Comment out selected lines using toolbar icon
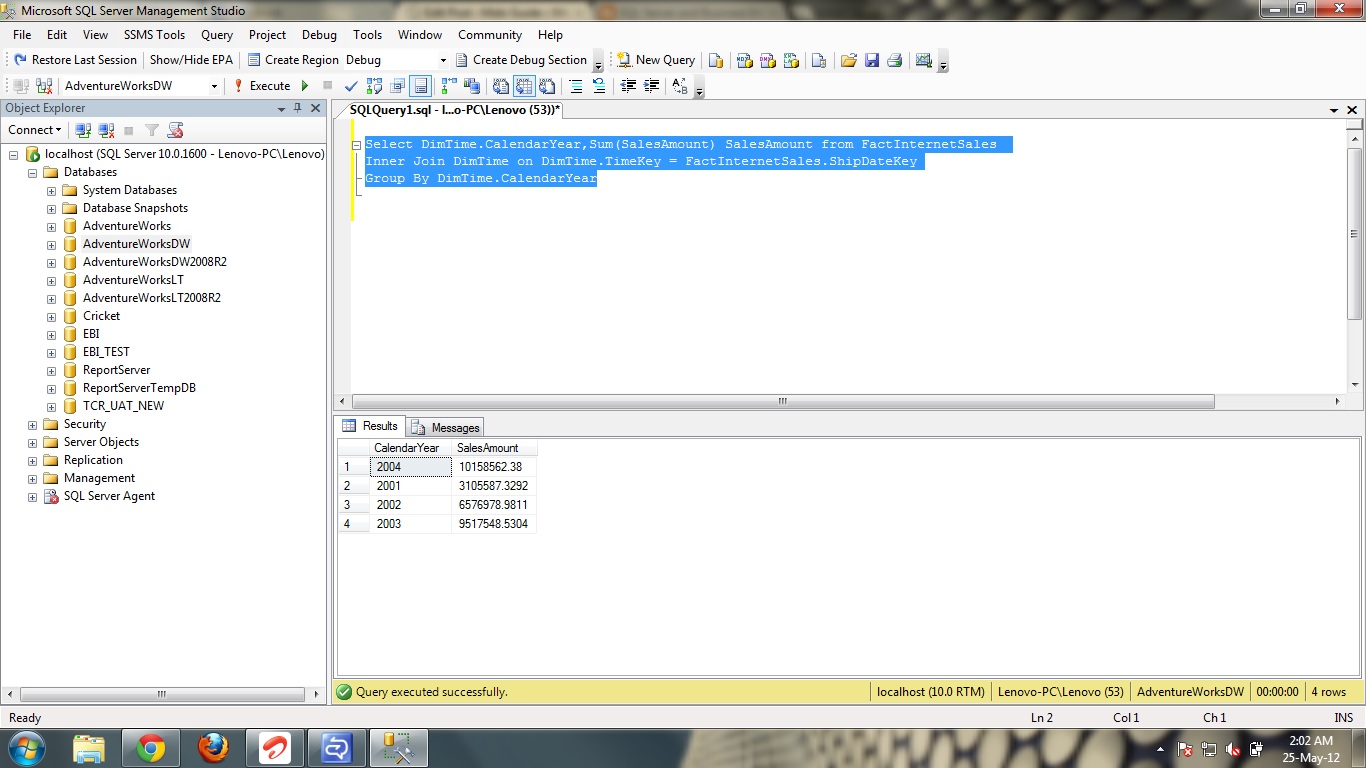 pyautogui.click(x=577, y=86)
